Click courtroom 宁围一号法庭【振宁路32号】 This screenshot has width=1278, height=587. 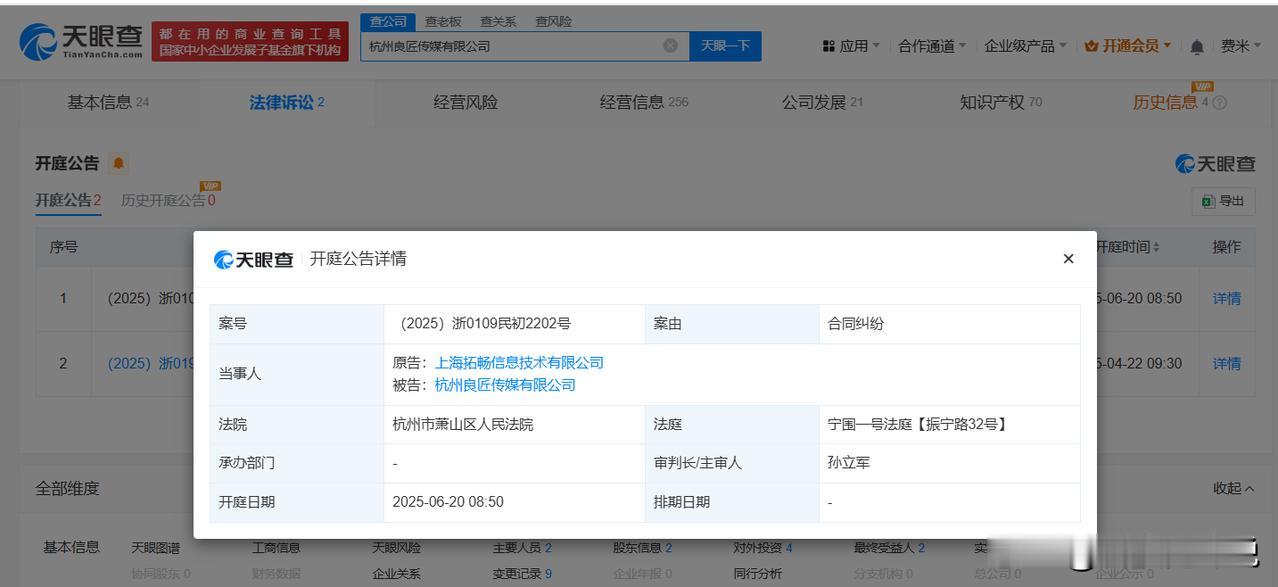point(918,424)
